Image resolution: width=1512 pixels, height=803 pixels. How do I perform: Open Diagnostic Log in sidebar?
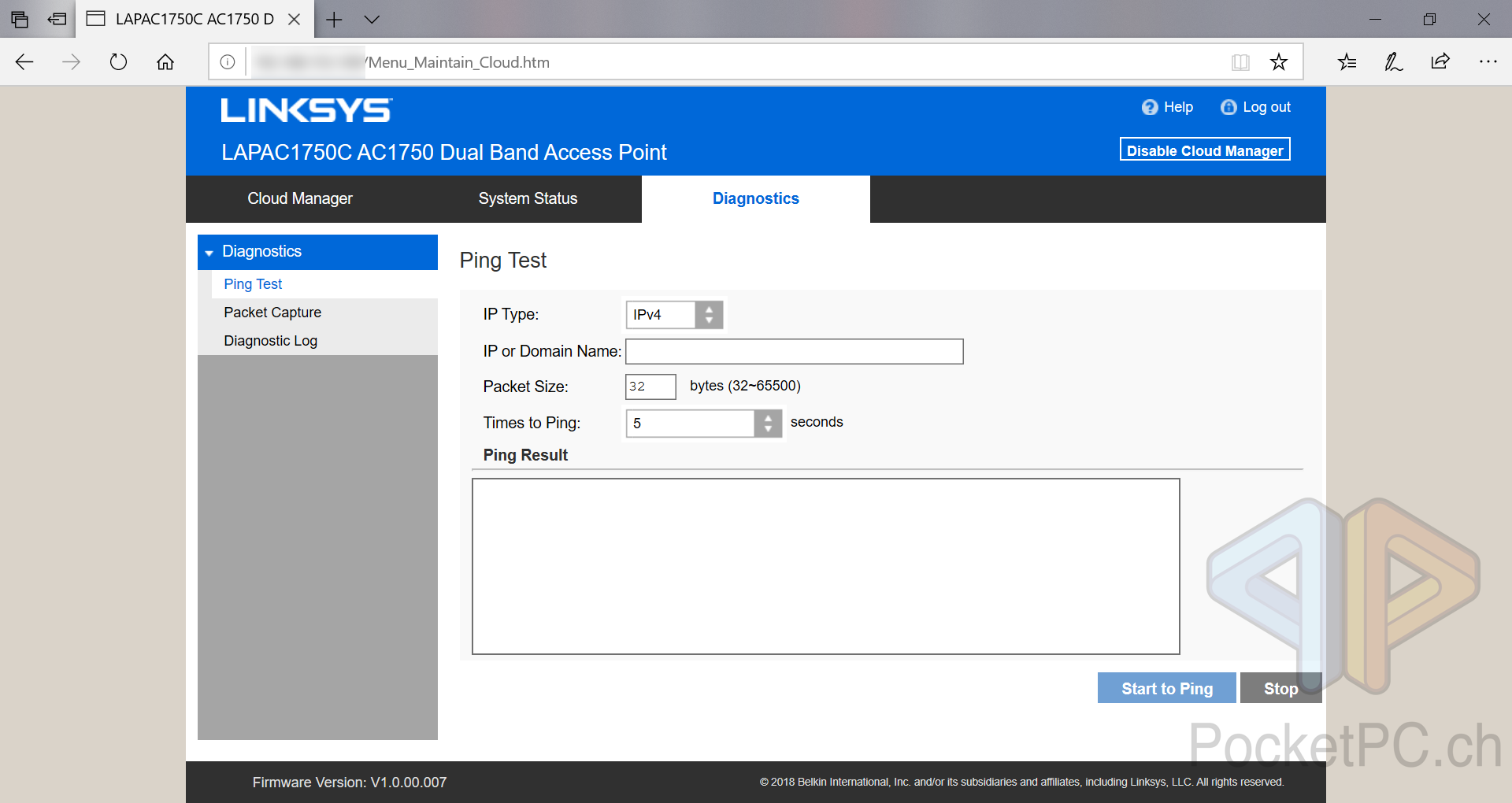(x=270, y=341)
